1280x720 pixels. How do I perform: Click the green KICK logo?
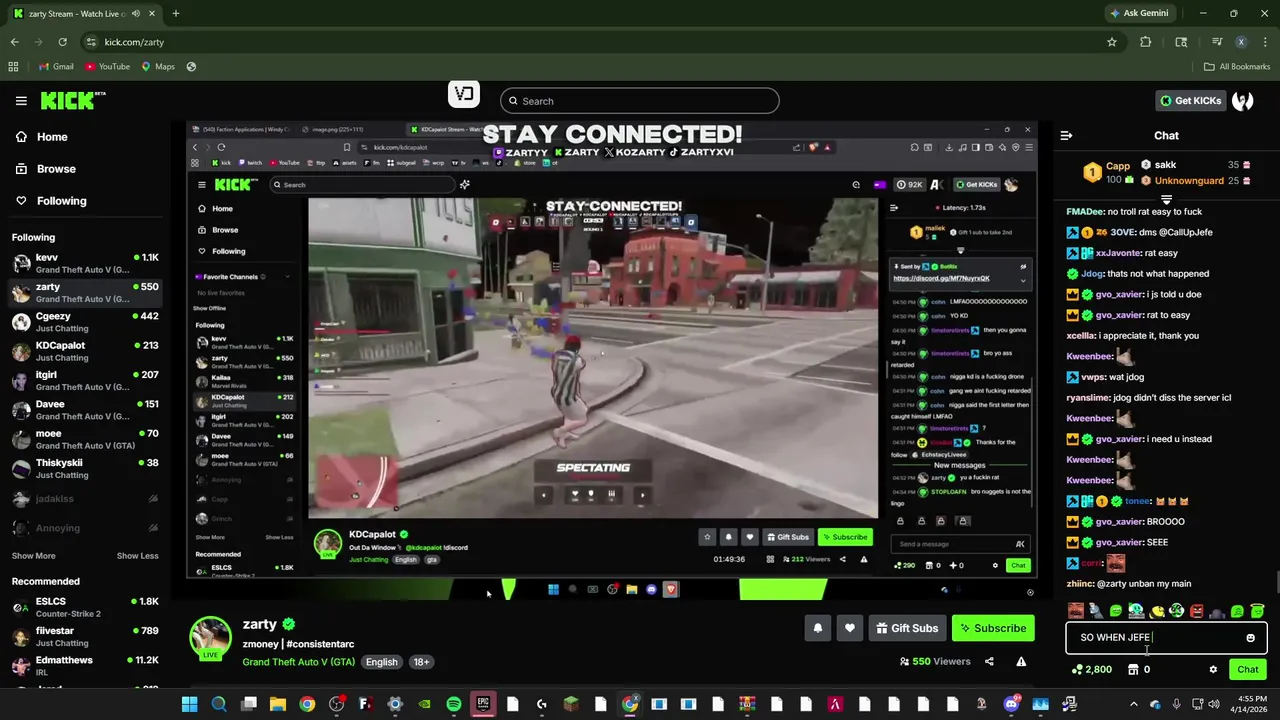tap(72, 100)
